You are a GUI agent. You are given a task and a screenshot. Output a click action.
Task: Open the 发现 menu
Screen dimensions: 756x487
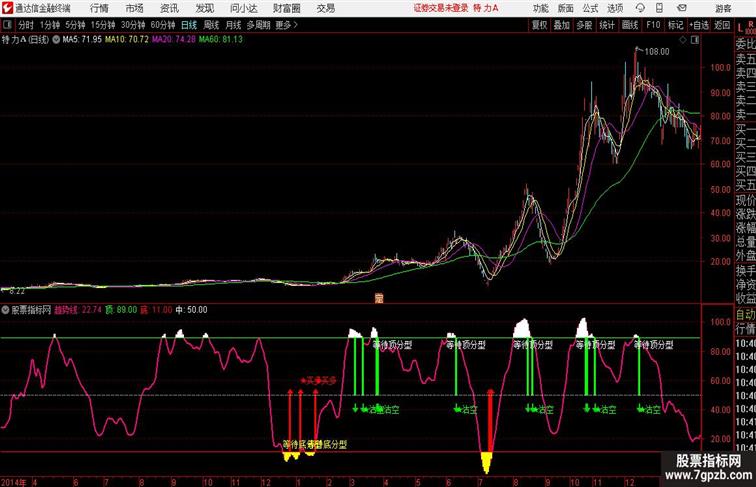pos(204,8)
